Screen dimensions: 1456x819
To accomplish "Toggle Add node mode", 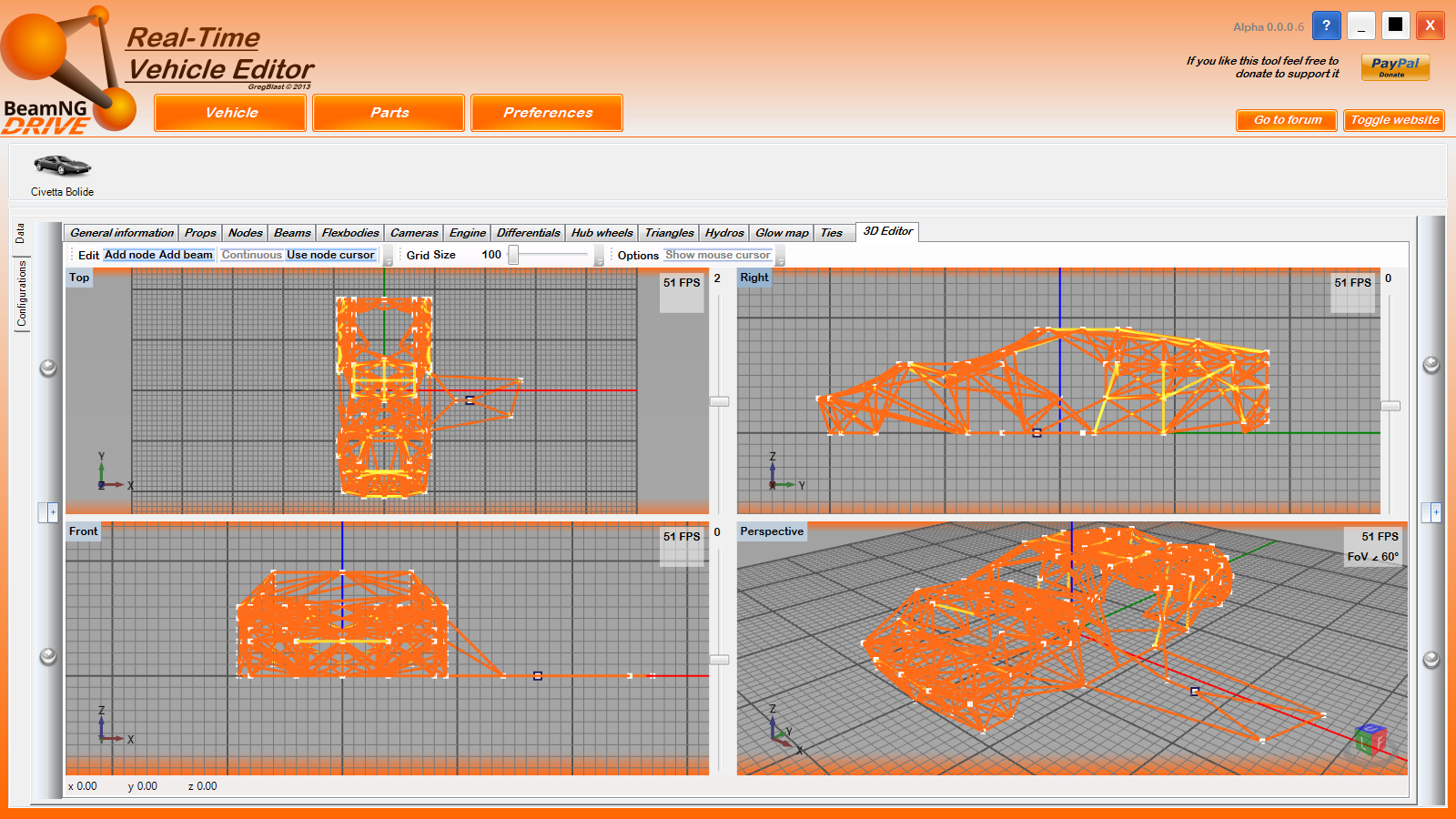I will point(129,255).
